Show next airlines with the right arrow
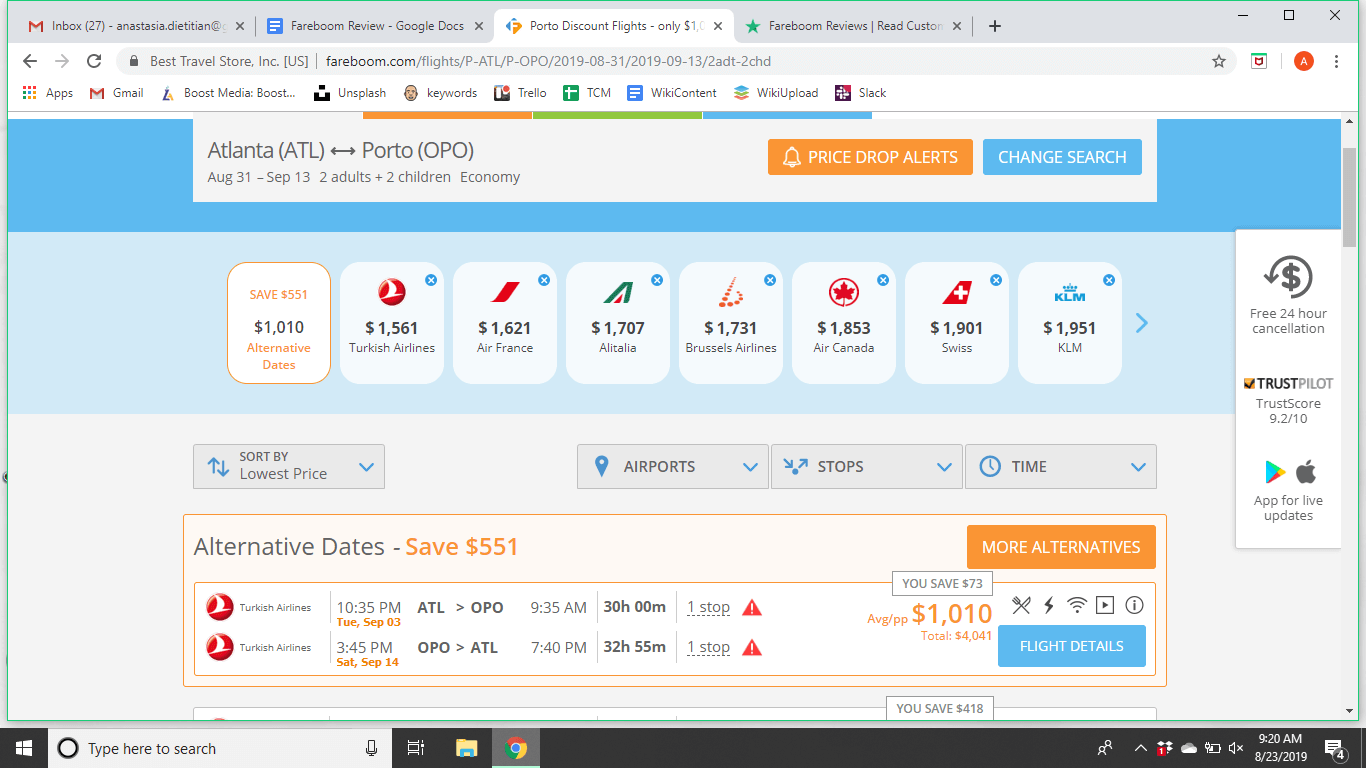Viewport: 1366px width, 768px height. point(1142,323)
